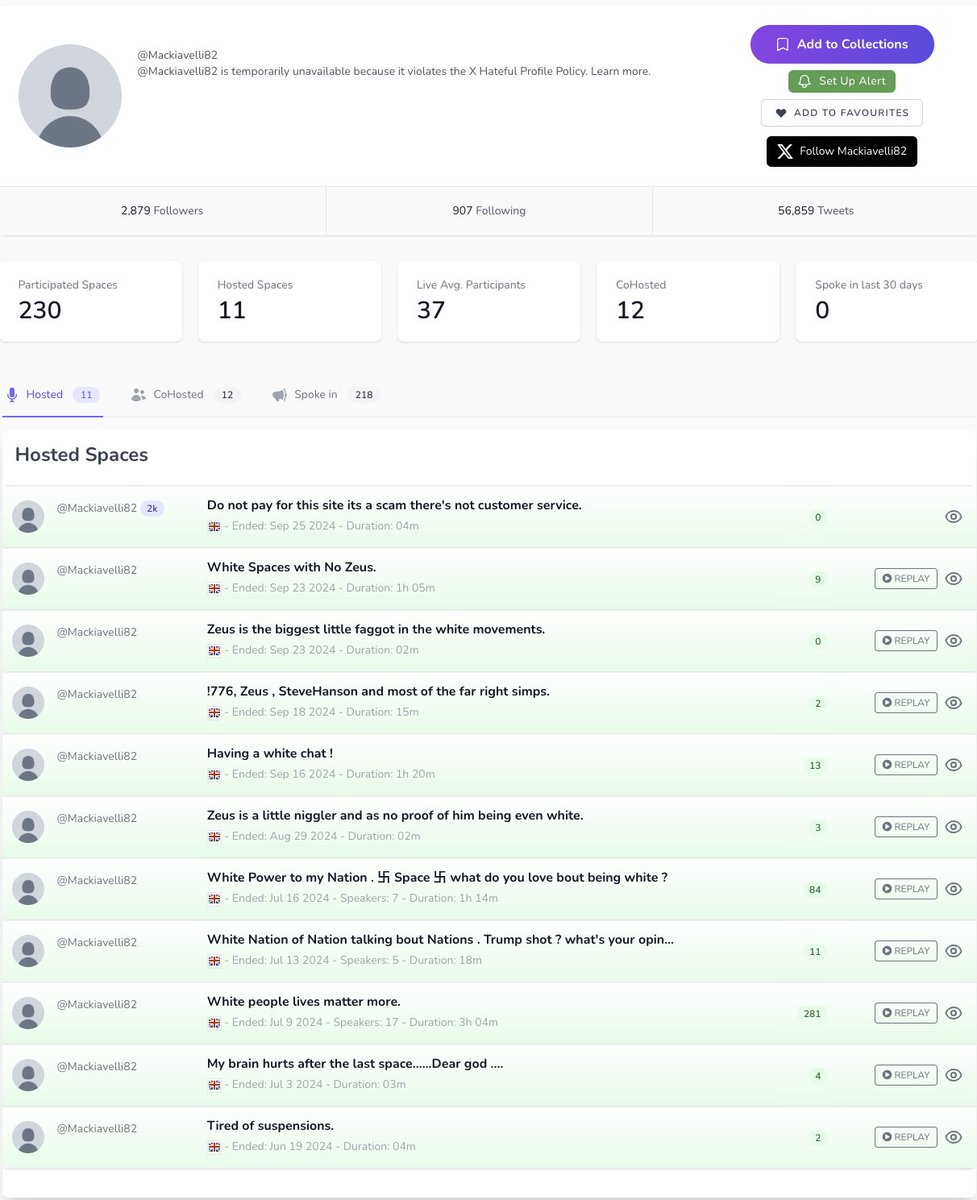Open title Having a white chat !

270,753
